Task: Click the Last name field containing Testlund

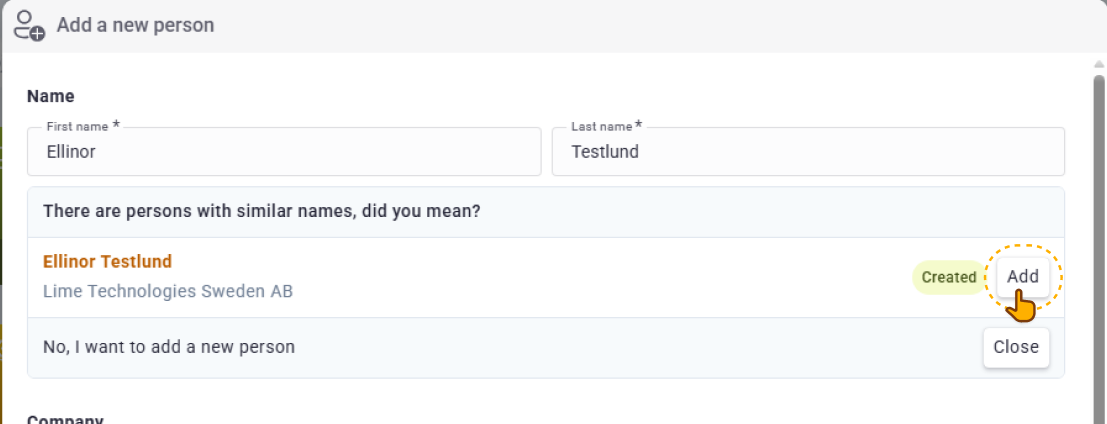Action: [808, 151]
